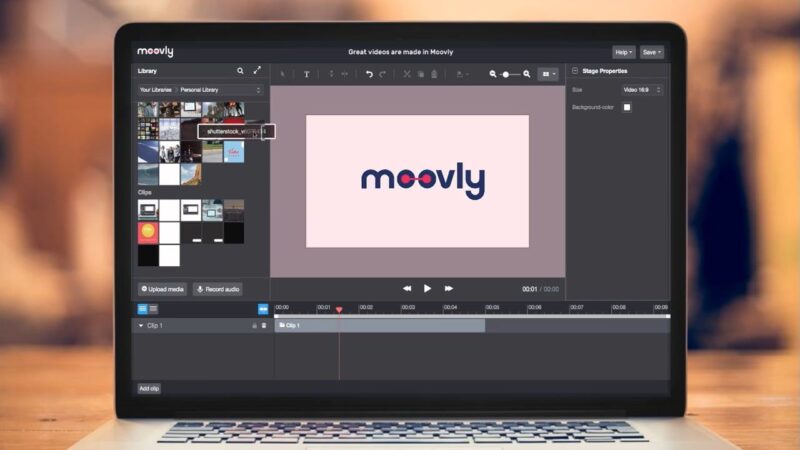The image size is (800, 450).
Task: Click the 00:01 current time readout
Action: (530, 289)
